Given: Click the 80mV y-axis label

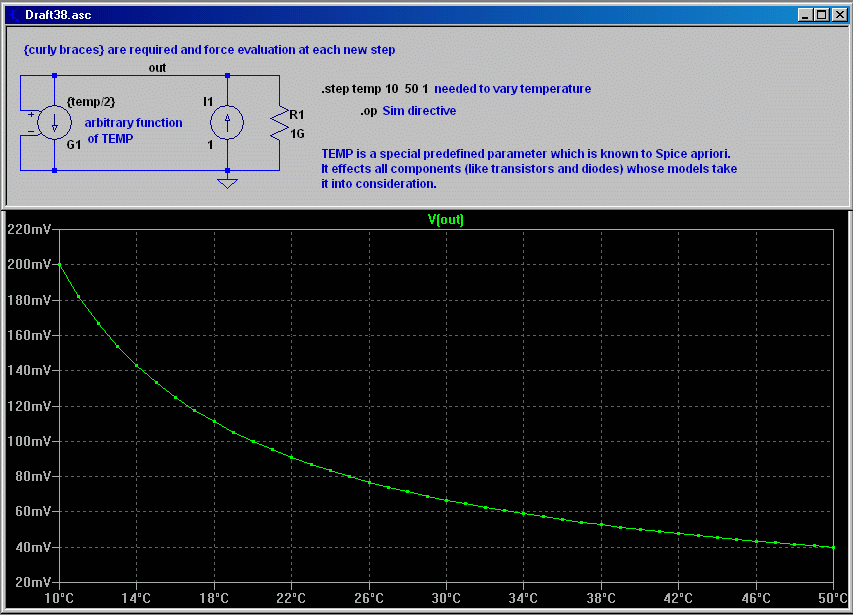Looking at the screenshot, I should 32,476.
